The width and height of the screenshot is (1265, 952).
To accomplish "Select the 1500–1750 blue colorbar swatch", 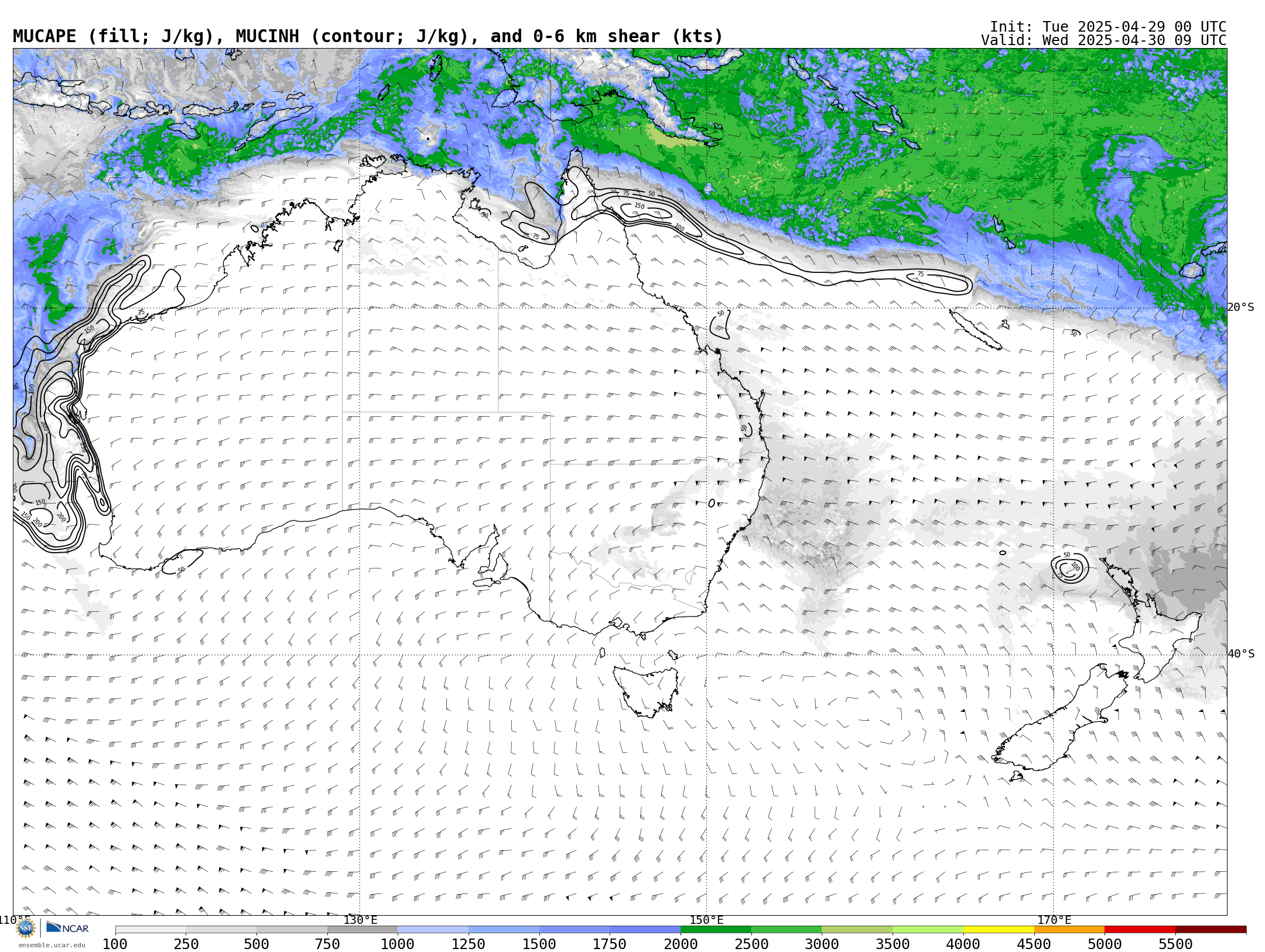I will [575, 930].
